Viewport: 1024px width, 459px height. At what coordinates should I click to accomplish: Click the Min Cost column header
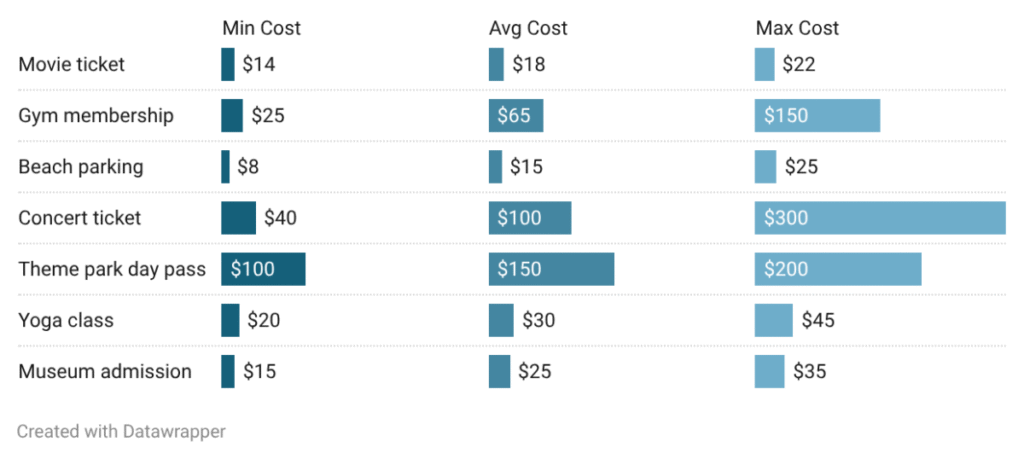pyautogui.click(x=261, y=28)
